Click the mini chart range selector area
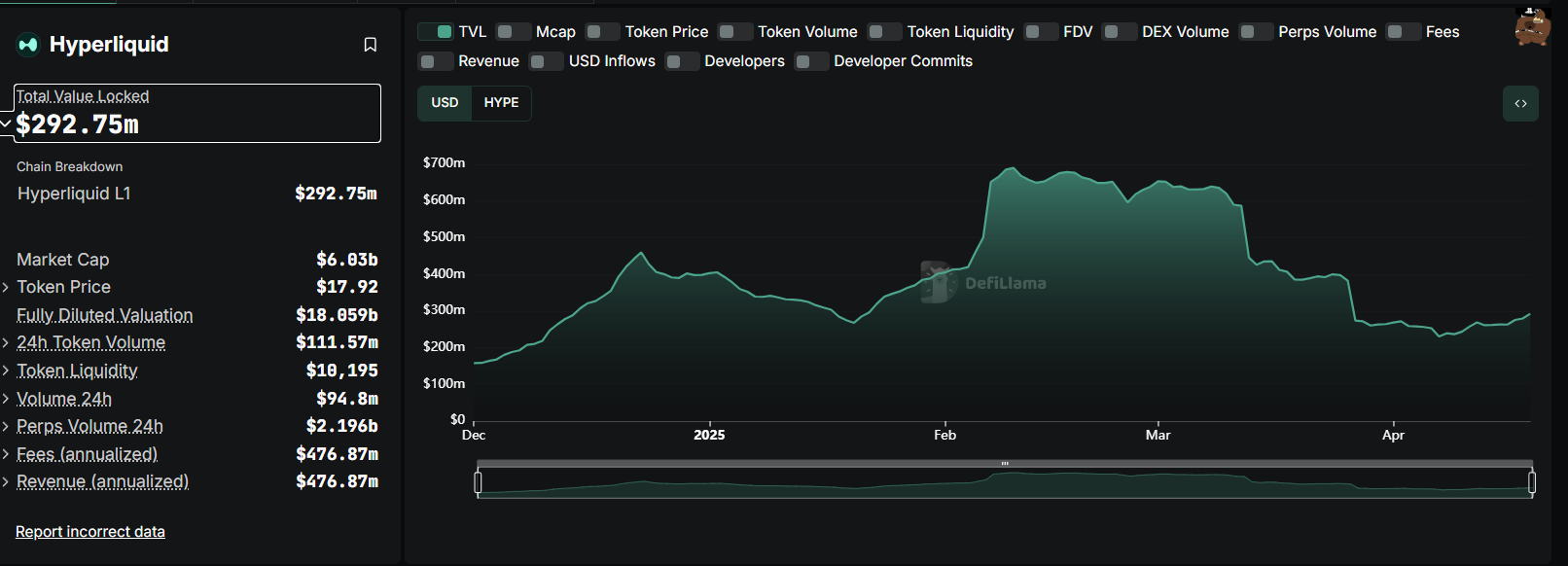 [1005, 483]
